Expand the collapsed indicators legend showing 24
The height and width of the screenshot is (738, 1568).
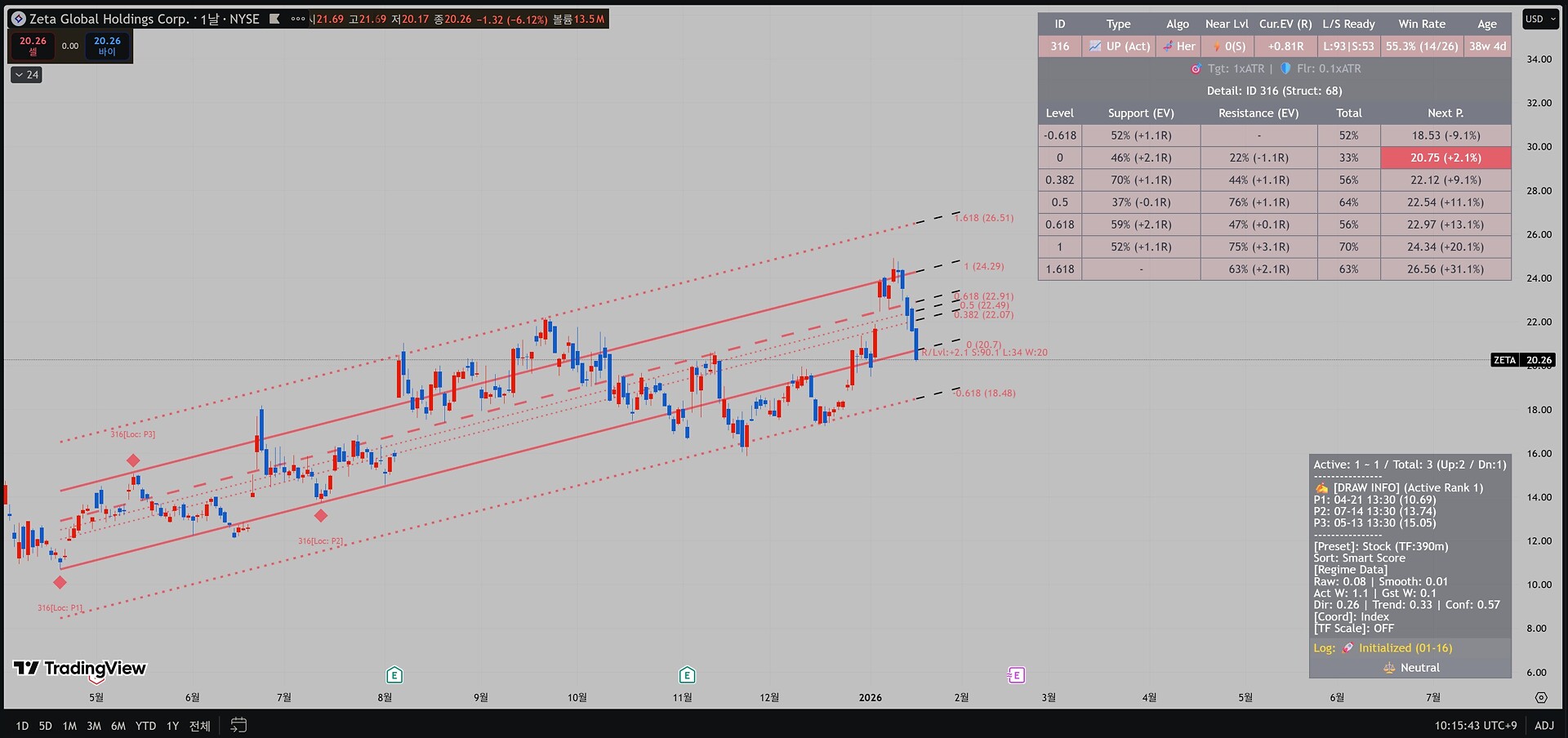[26, 75]
